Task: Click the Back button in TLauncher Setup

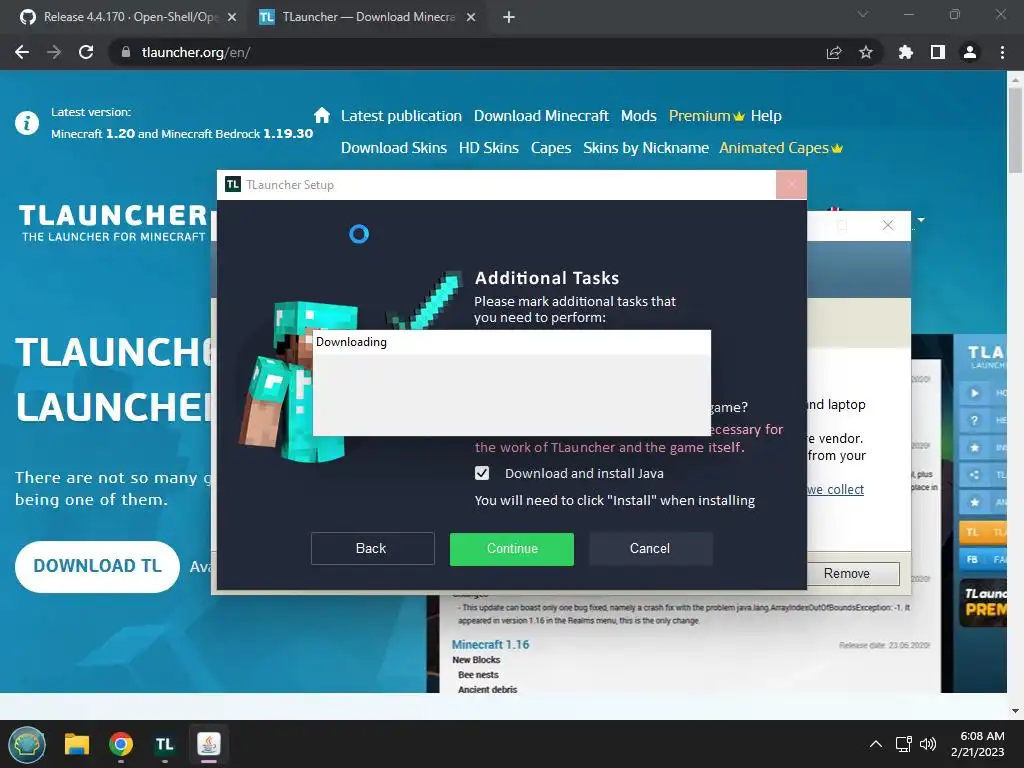Action: point(372,549)
